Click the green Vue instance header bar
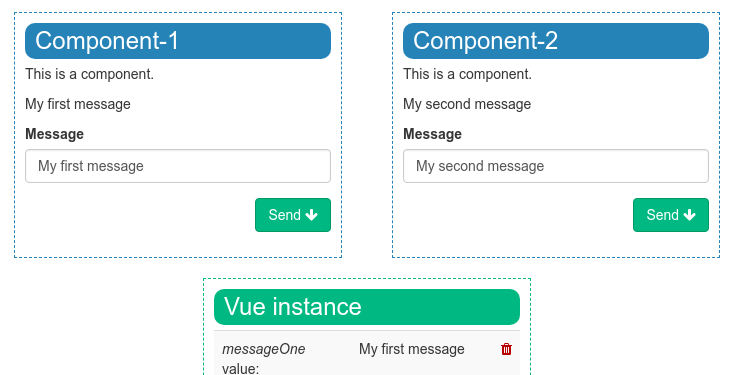 367,307
